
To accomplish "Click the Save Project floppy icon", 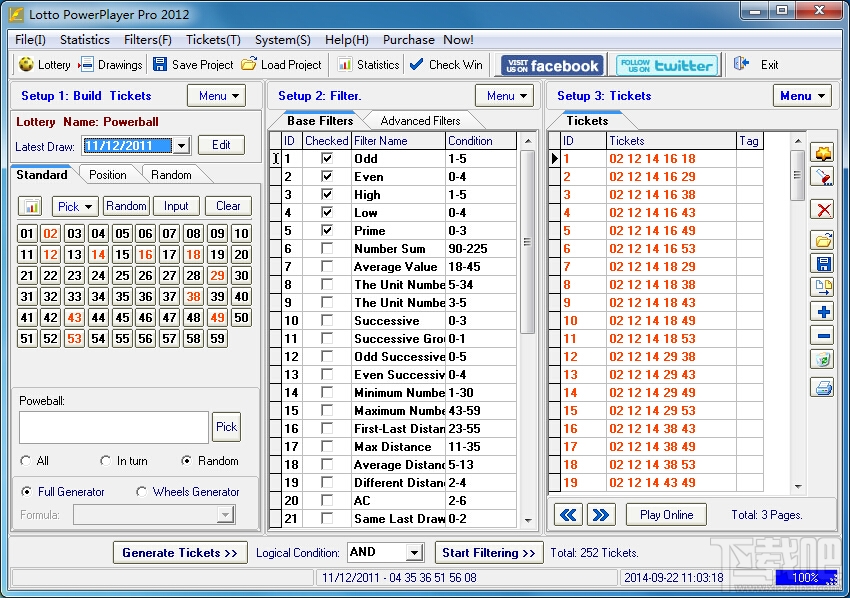I will tap(159, 65).
